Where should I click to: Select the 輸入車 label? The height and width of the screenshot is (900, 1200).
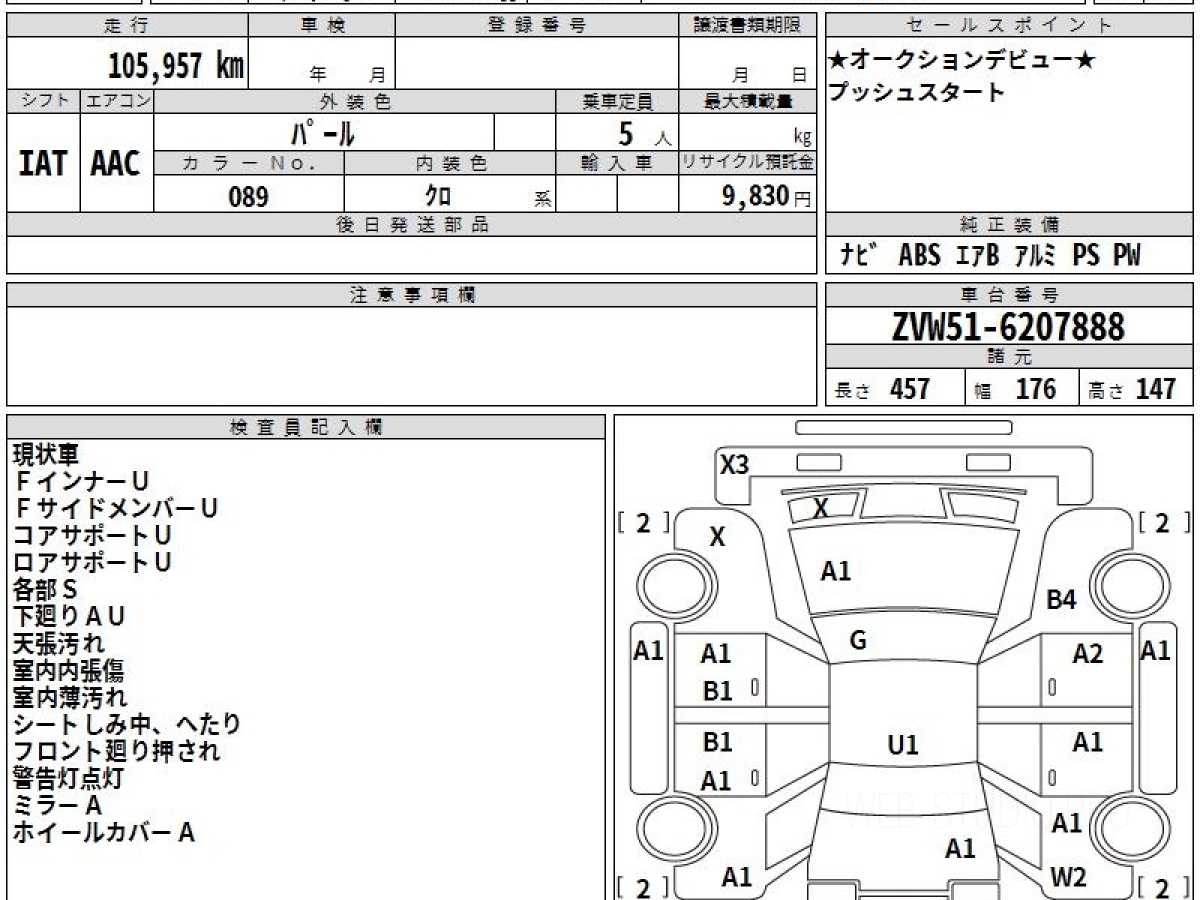(617, 163)
